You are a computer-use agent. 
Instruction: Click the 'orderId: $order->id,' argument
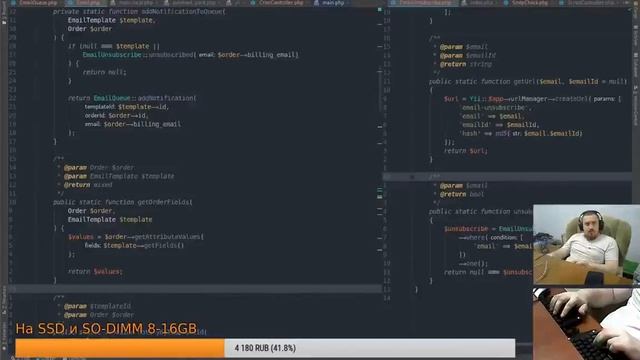point(117,116)
